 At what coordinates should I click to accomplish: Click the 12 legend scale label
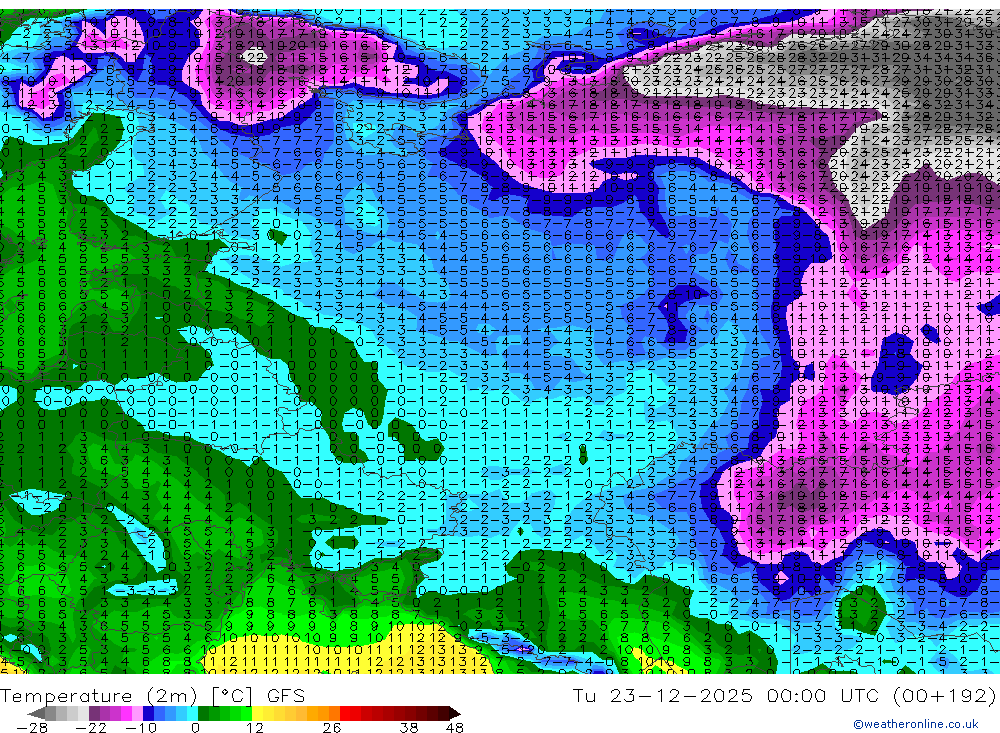255,728
